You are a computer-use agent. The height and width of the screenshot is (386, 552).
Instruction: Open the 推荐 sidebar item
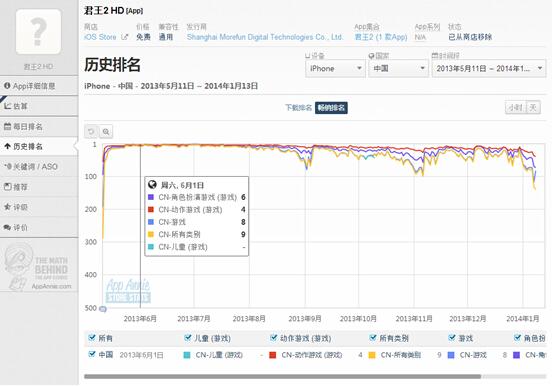[39, 187]
